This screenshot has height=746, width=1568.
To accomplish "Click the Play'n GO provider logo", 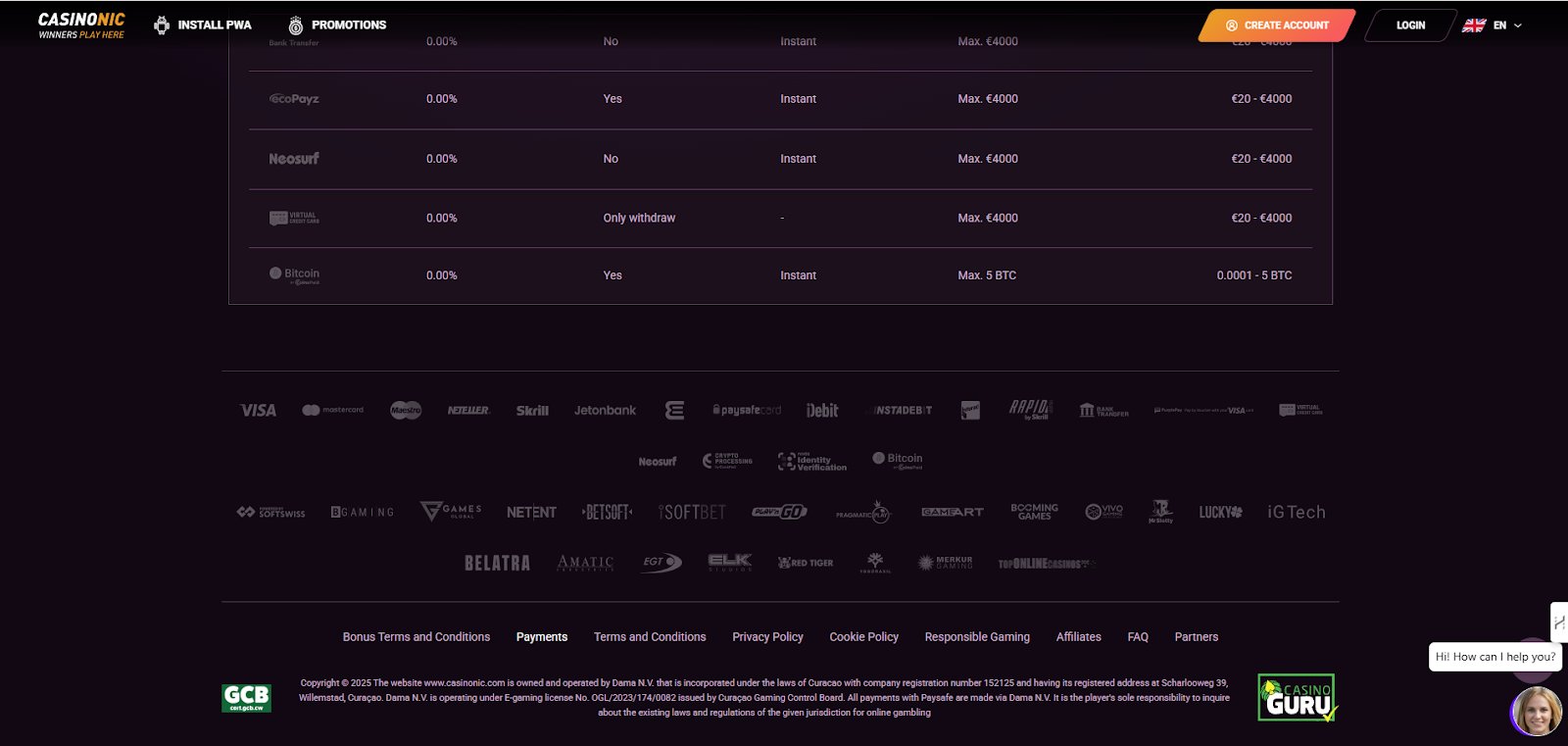I will [779, 512].
